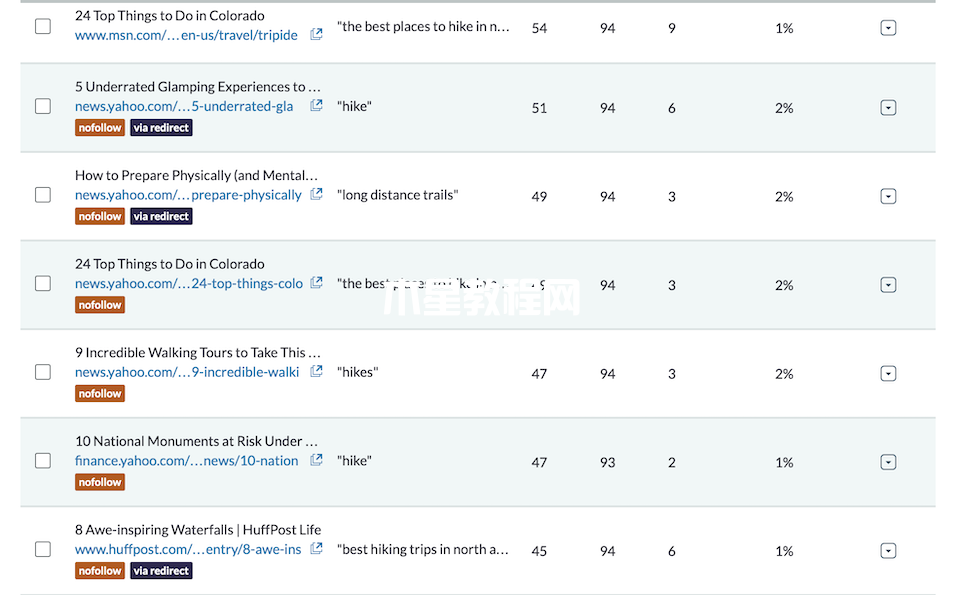Expand dropdown arrow on msn.com row
Viewport: 960px width, 595px height.
pos(888,28)
